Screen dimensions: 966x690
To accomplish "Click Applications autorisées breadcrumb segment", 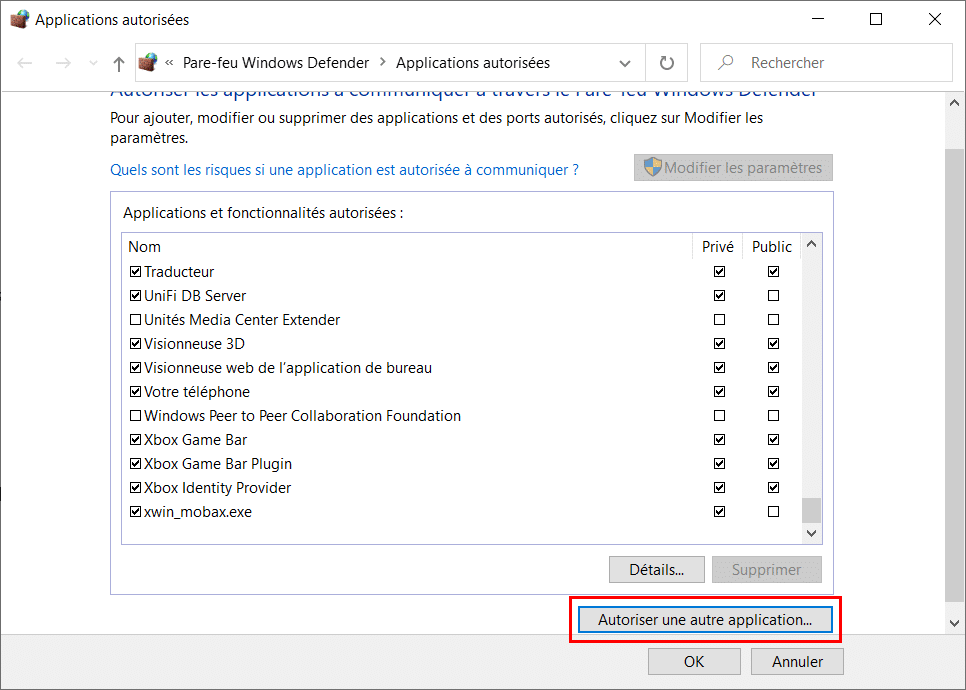I will (473, 63).
